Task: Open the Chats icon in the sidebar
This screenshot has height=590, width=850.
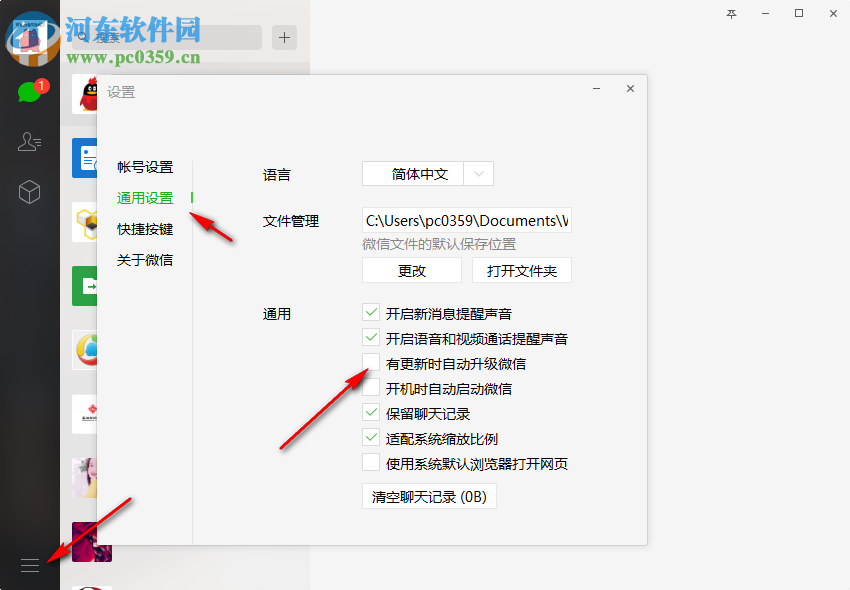Action: 30,90
